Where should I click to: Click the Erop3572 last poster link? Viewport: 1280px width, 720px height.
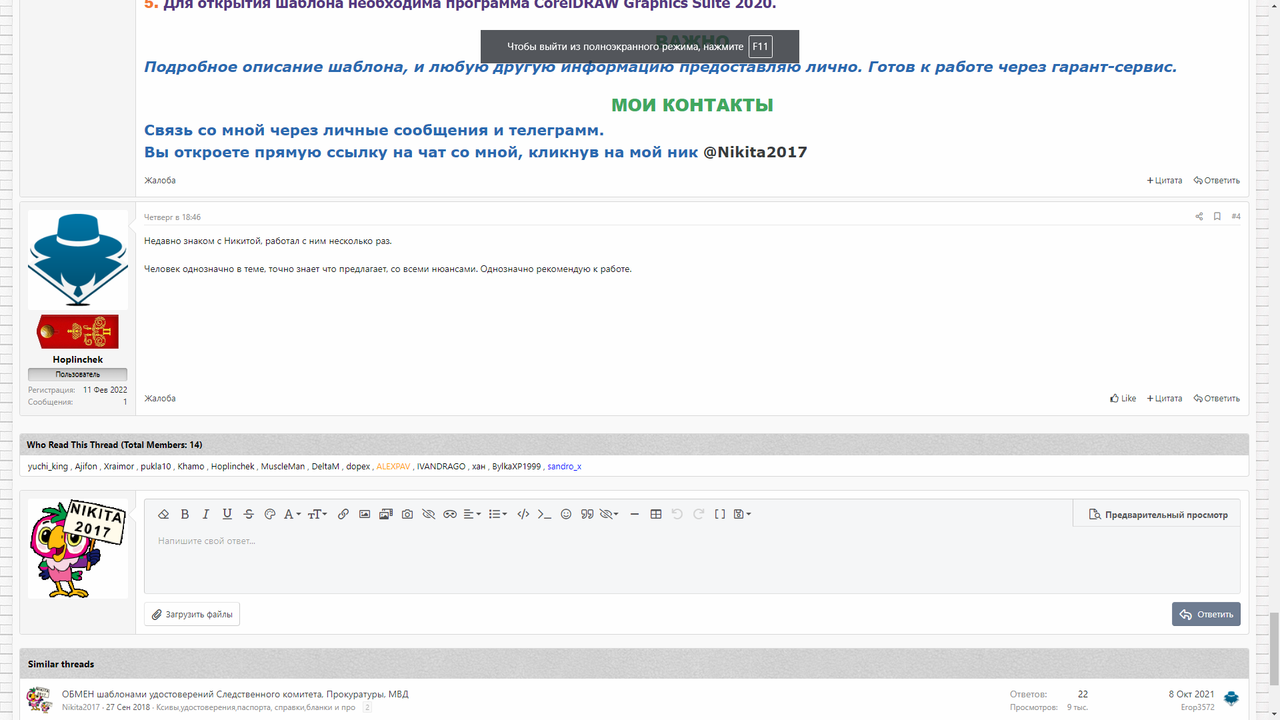point(1197,707)
